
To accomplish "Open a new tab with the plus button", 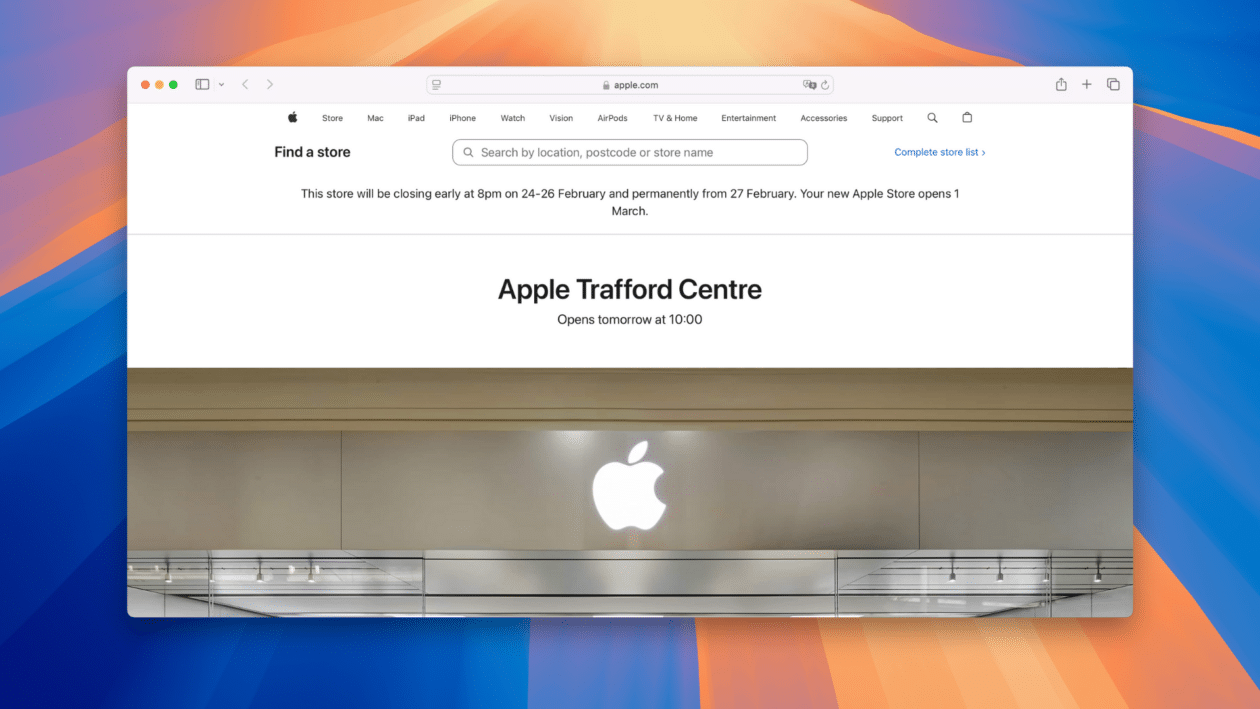I will pos(1087,85).
